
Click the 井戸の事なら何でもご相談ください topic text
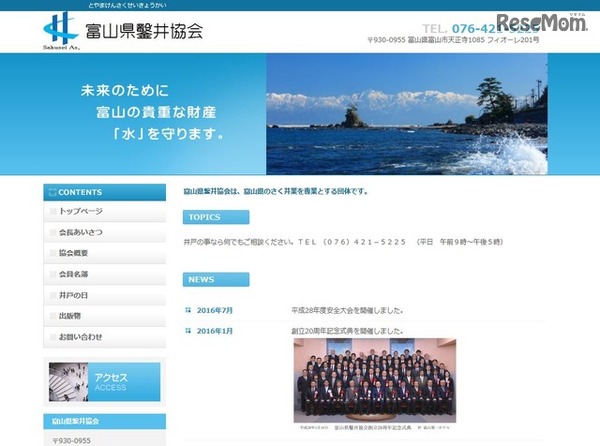[343, 242]
